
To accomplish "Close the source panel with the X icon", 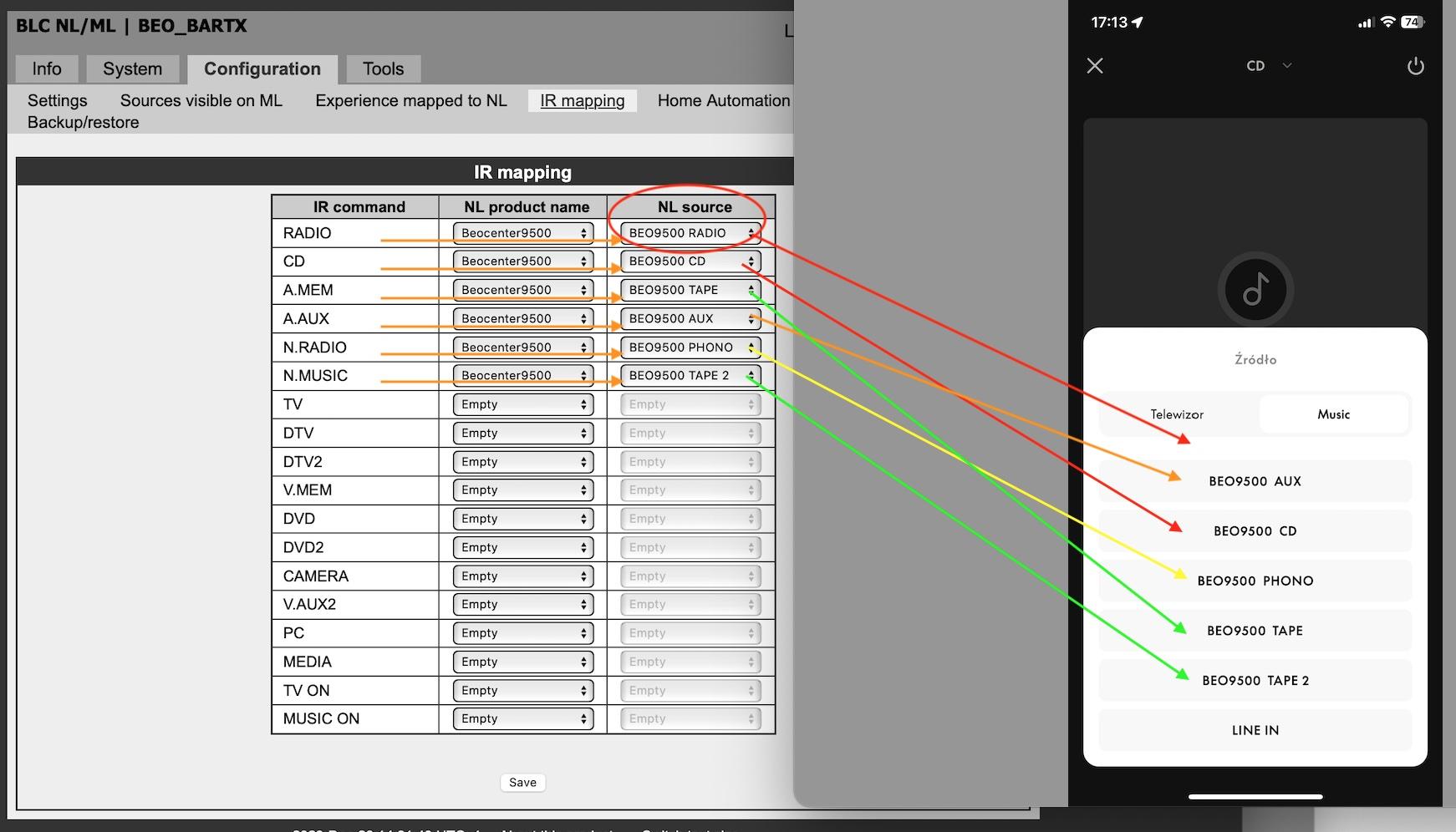I will click(x=1095, y=66).
